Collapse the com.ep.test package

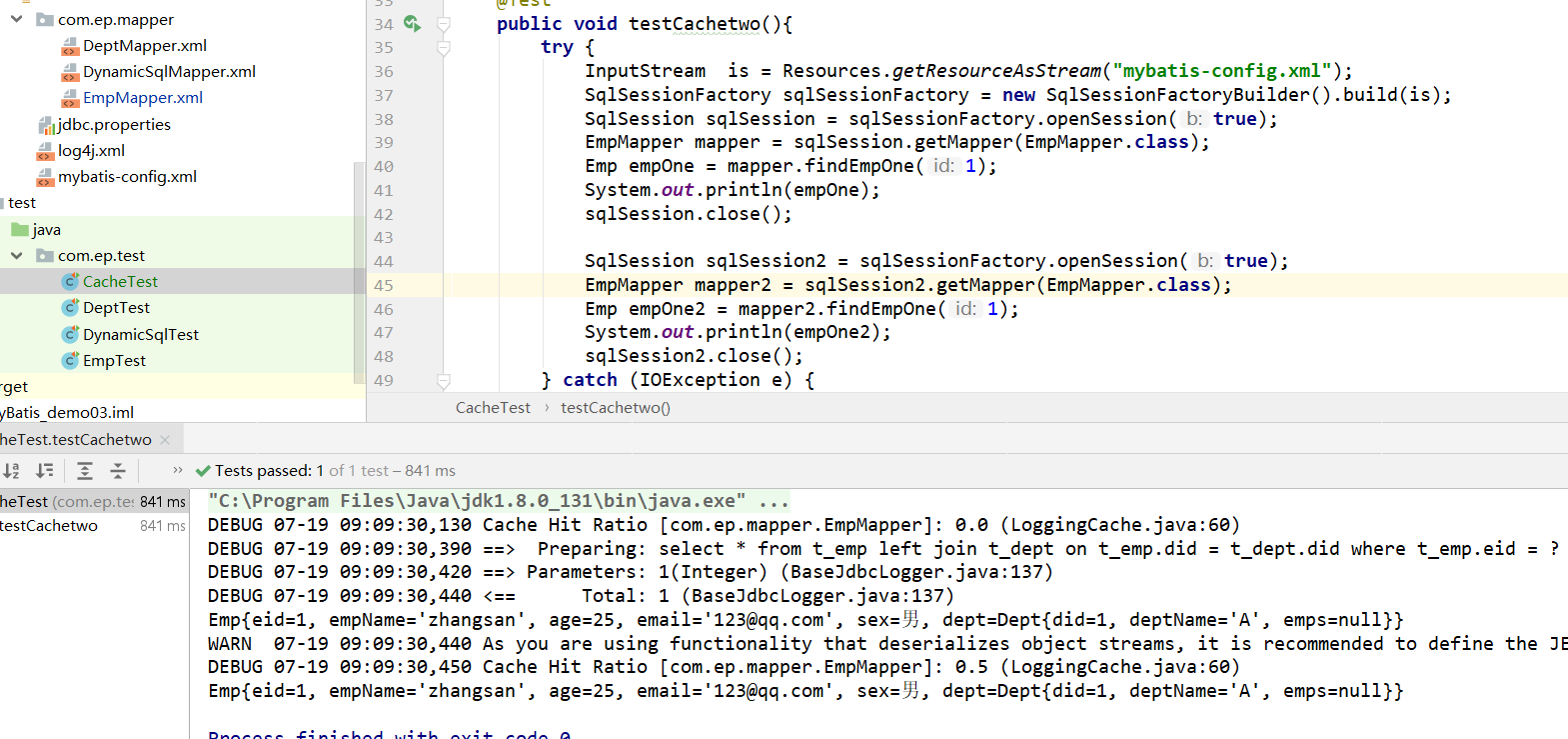point(16,255)
